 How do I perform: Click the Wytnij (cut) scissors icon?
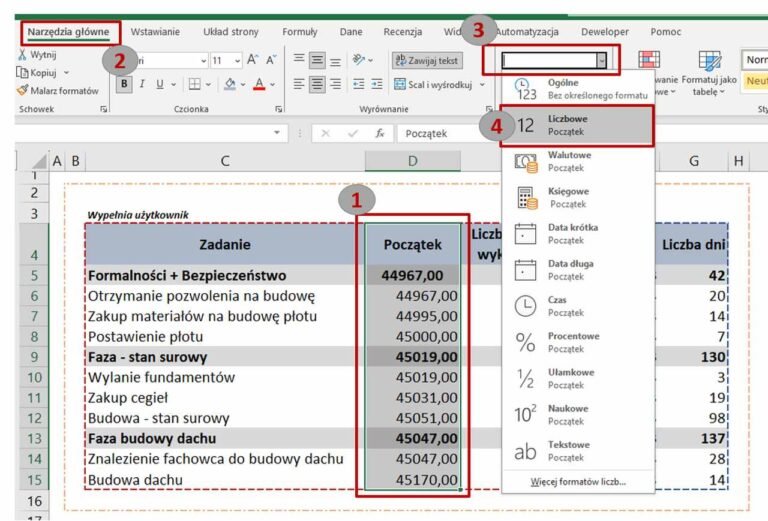click(x=21, y=54)
